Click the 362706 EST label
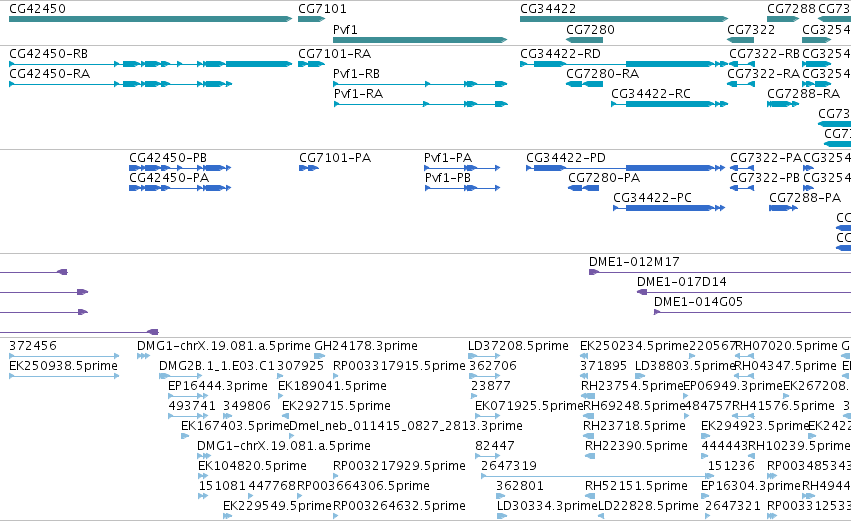Image resolution: width=851 pixels, height=521 pixels. pyautogui.click(x=493, y=366)
